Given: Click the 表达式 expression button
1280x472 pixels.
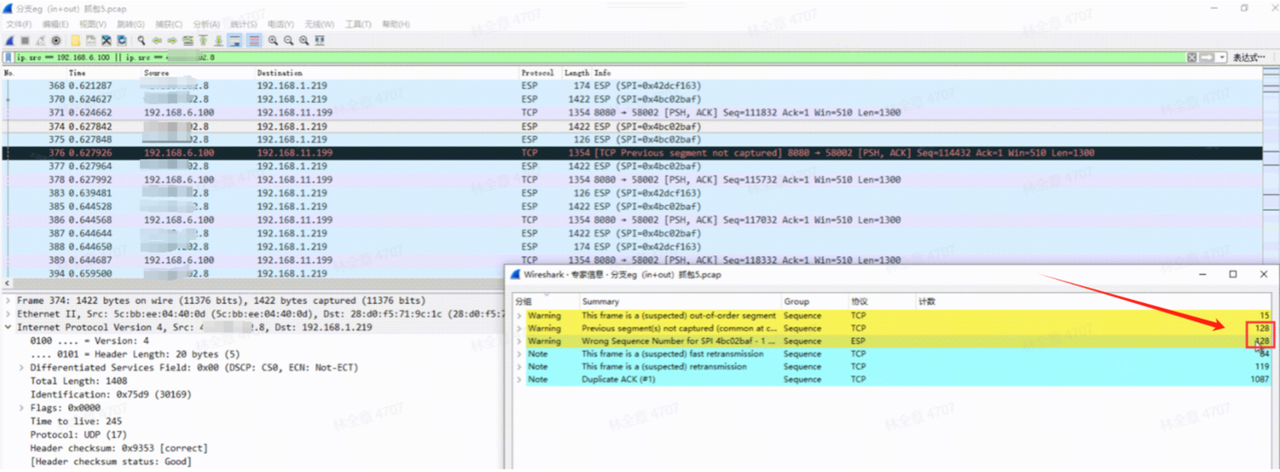Looking at the screenshot, I should (1250, 57).
